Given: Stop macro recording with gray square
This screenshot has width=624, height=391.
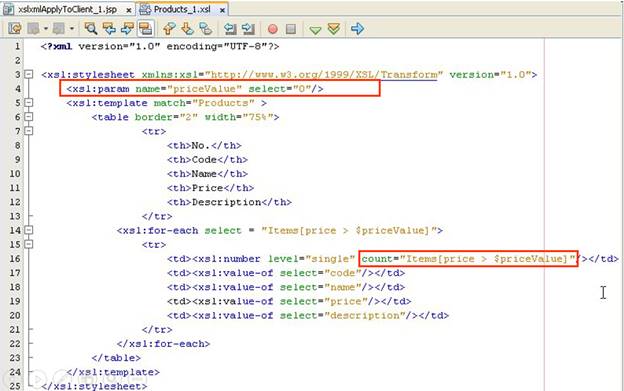Looking at the screenshot, I should point(291,29).
